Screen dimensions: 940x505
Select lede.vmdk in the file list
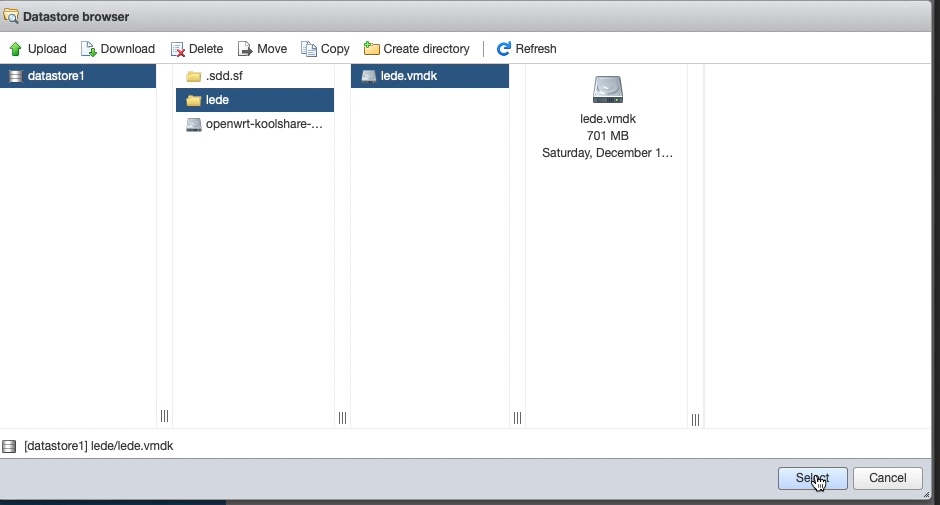(x=408, y=76)
